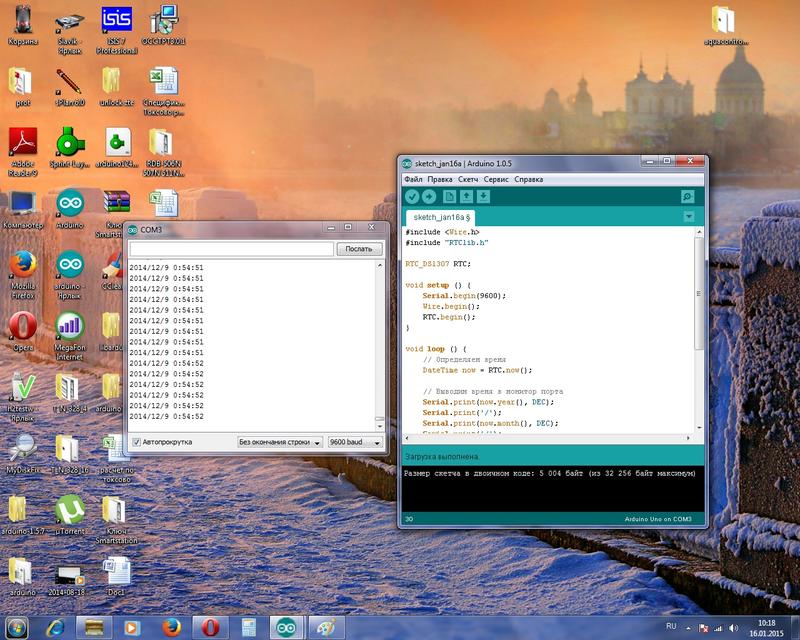Open the Serial Monitor magnifier icon
The width and height of the screenshot is (800, 640).
[687, 197]
